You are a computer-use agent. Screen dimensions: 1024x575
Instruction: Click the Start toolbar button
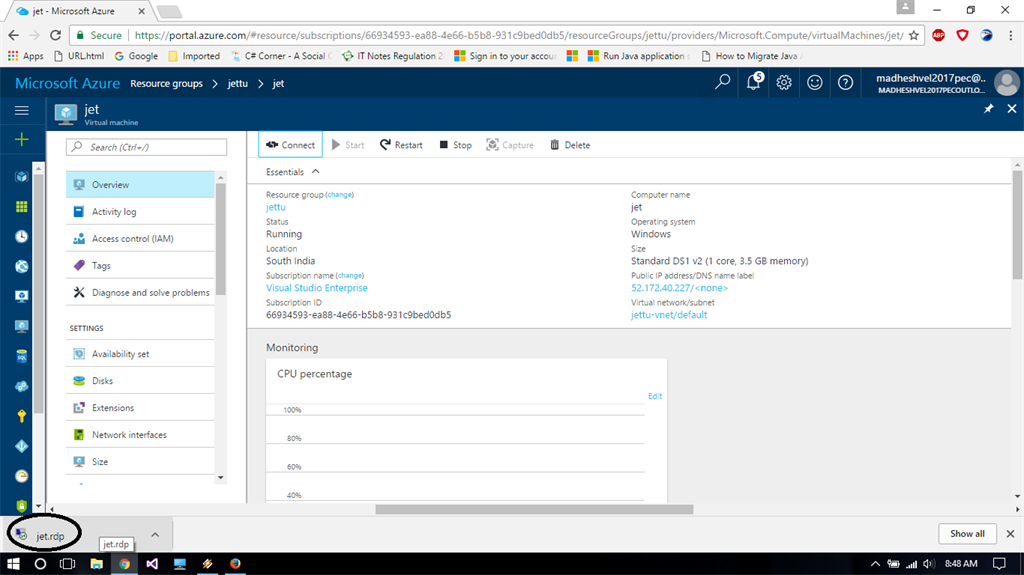(x=348, y=145)
